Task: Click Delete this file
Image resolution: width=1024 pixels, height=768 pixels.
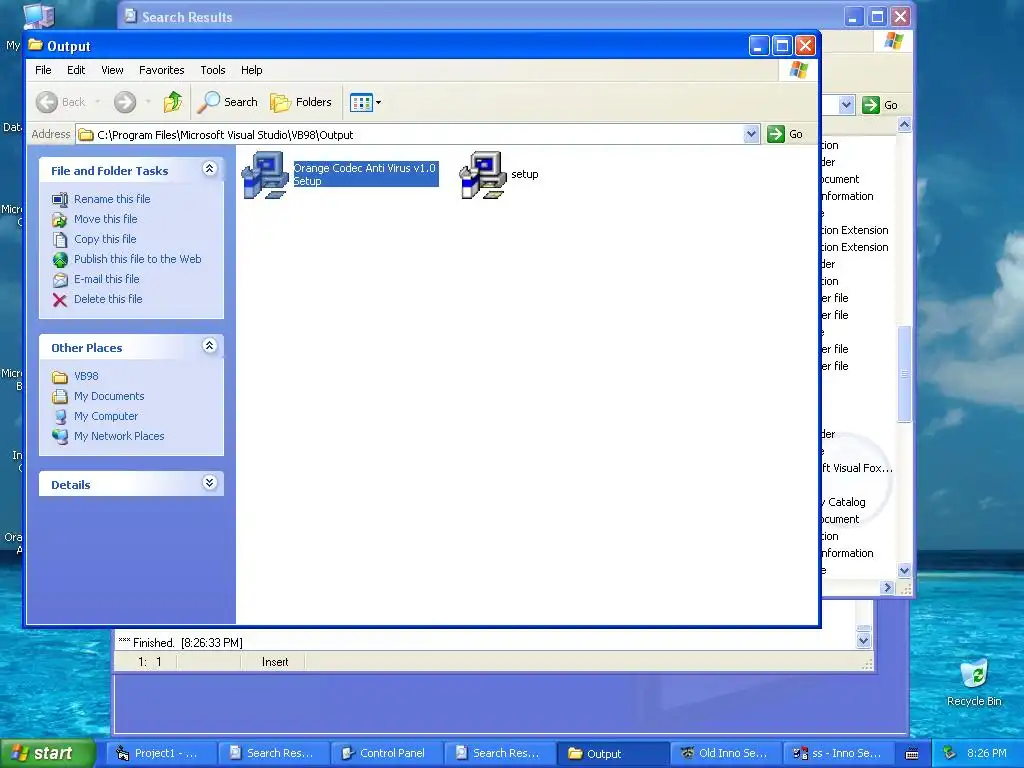Action: click(108, 299)
